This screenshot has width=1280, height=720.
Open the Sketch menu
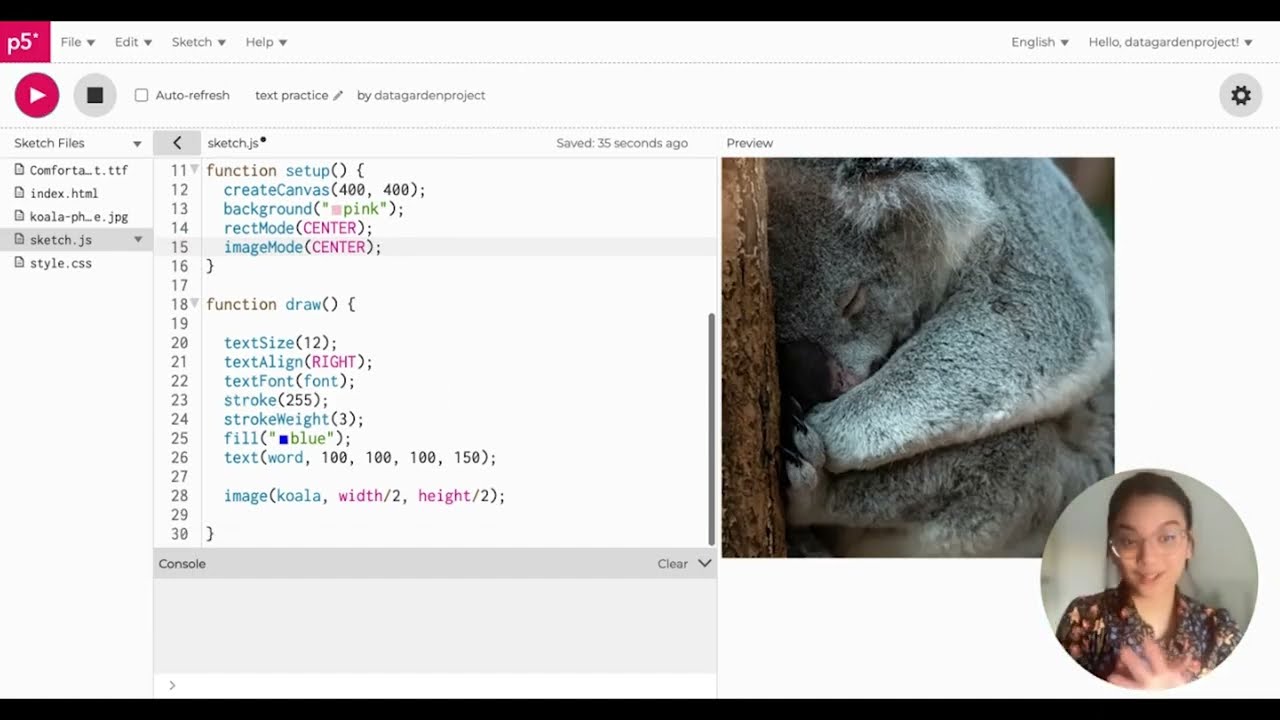199,42
